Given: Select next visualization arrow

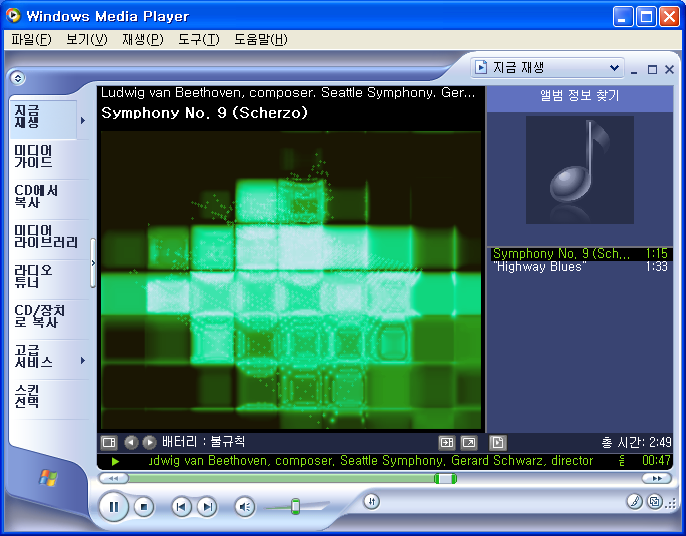Looking at the screenshot, I should [149, 442].
